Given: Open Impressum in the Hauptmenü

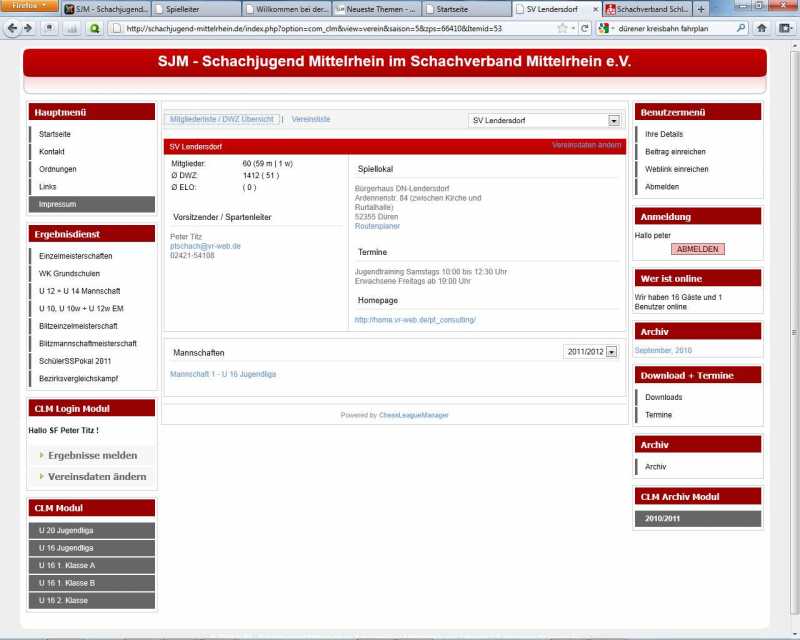Looking at the screenshot, I should (91, 204).
